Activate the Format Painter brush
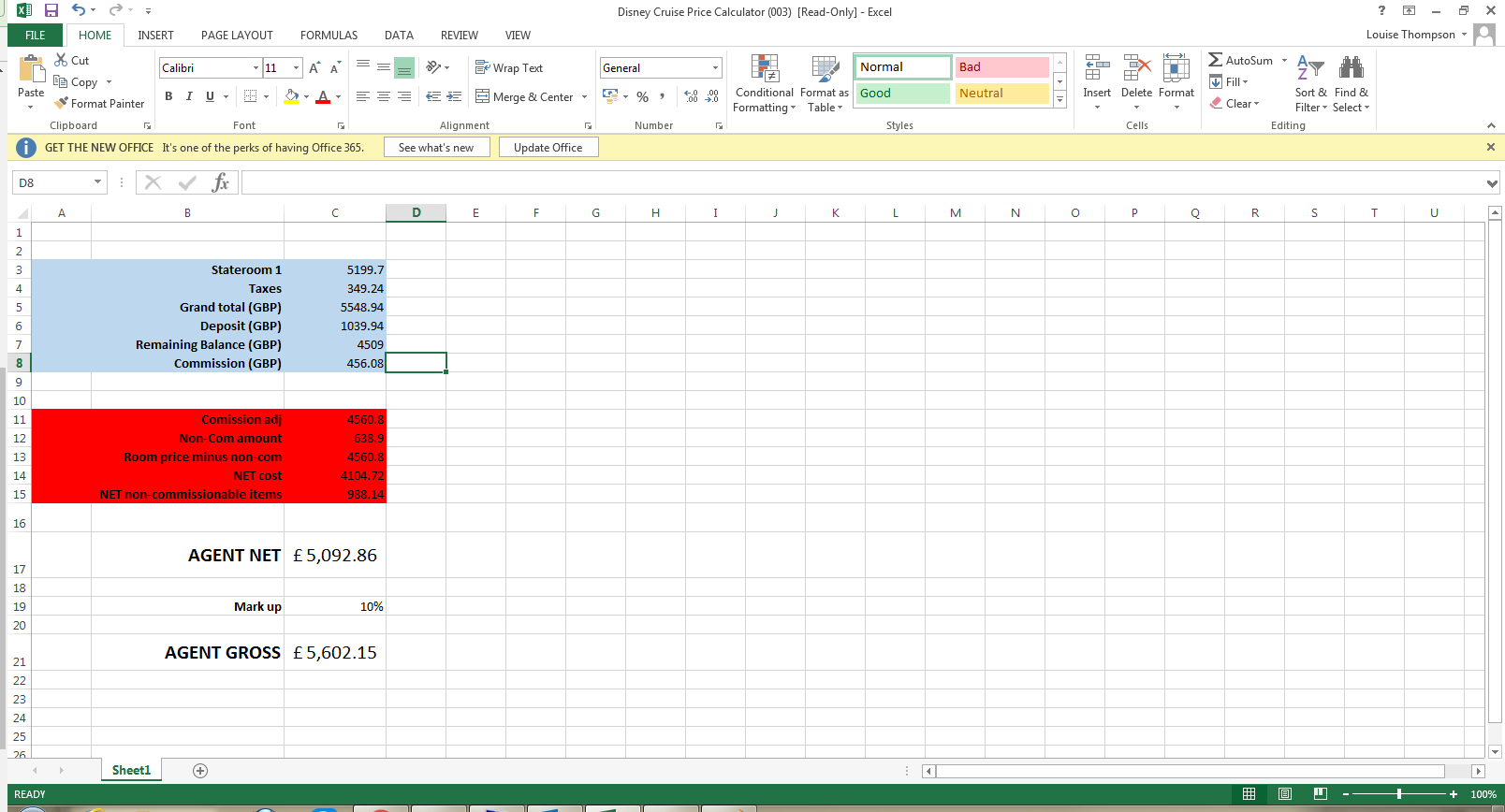This screenshot has height=812, width=1505. coord(99,103)
